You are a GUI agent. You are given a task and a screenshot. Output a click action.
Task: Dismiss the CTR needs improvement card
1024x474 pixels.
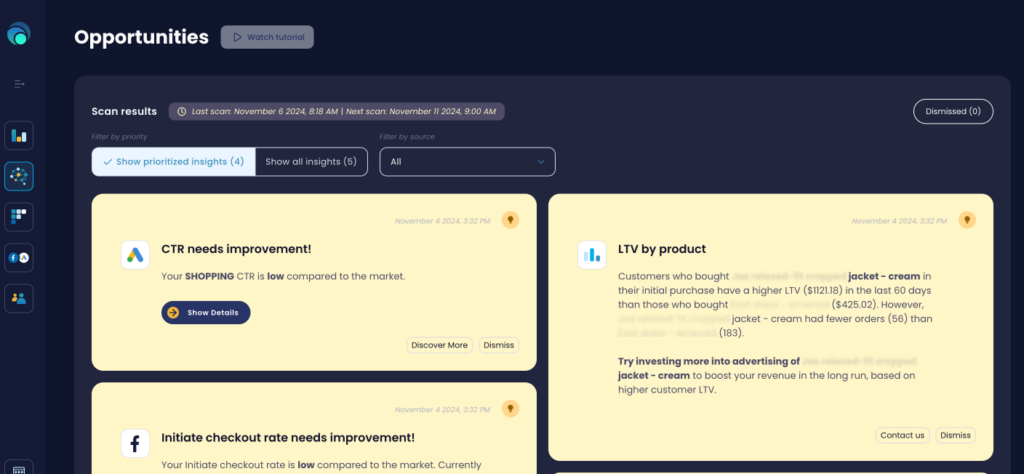click(499, 345)
